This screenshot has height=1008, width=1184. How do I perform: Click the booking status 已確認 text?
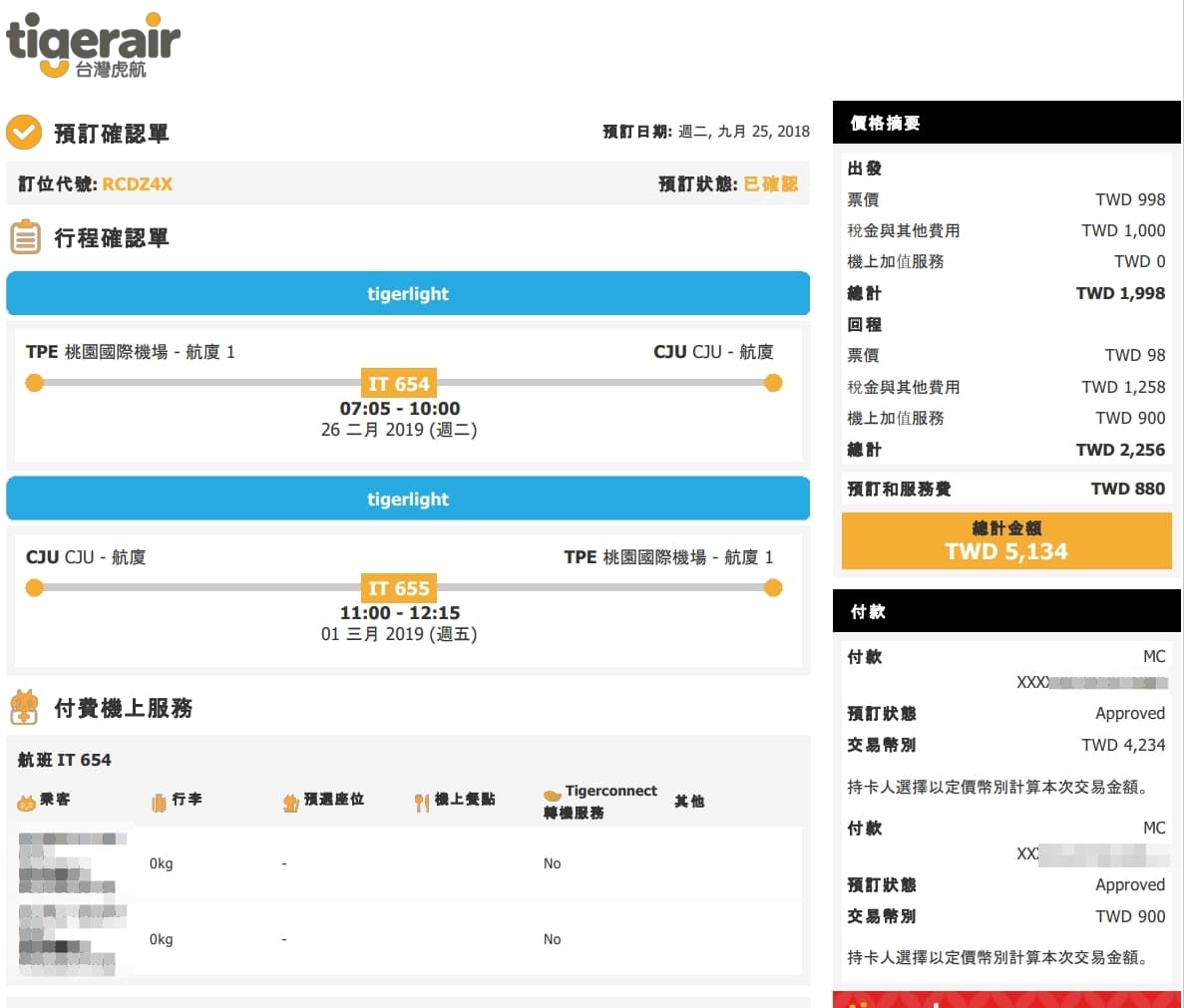coord(770,184)
